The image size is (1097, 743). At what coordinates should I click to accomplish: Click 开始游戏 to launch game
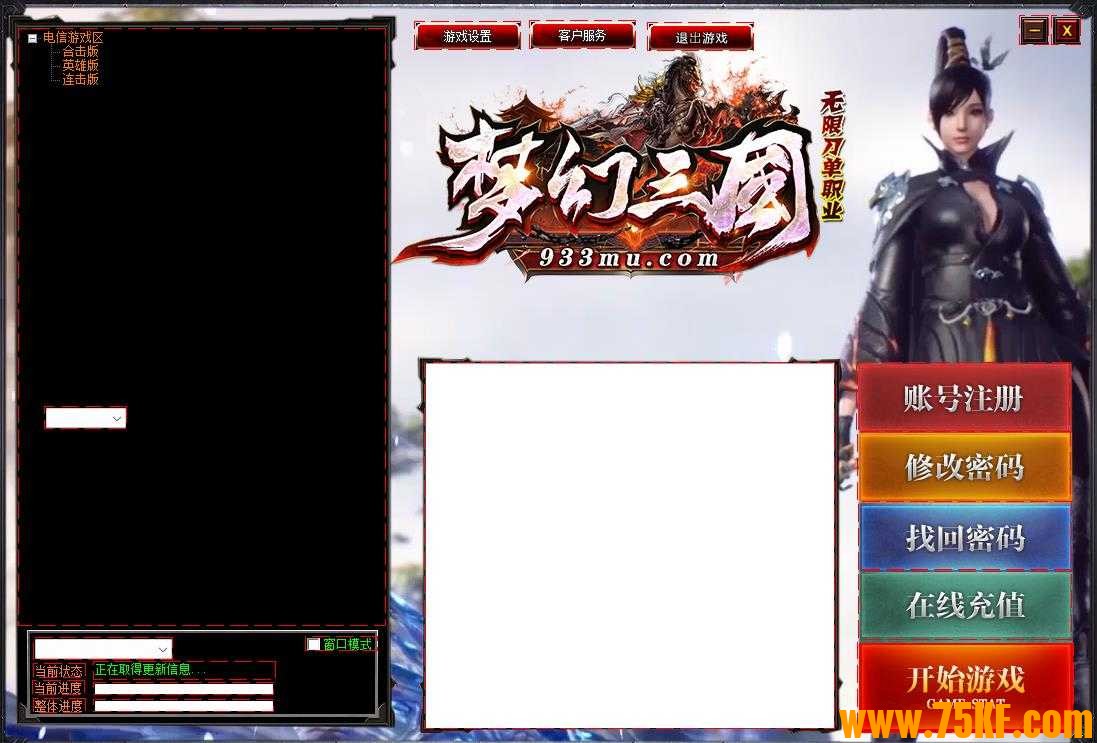(964, 679)
